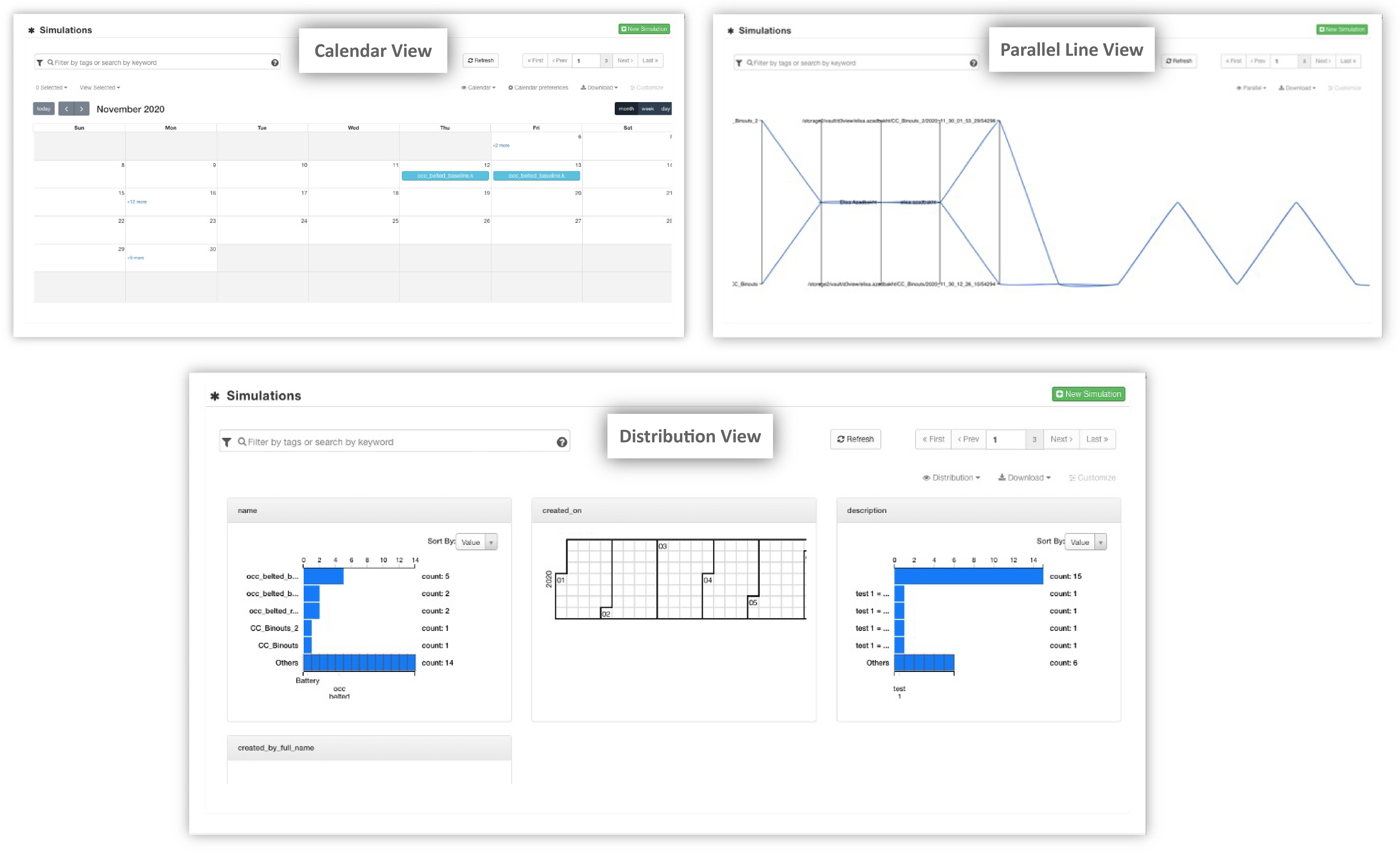Click Next page in Calendar View
Viewport: 1400px width, 854px height.
(625, 60)
